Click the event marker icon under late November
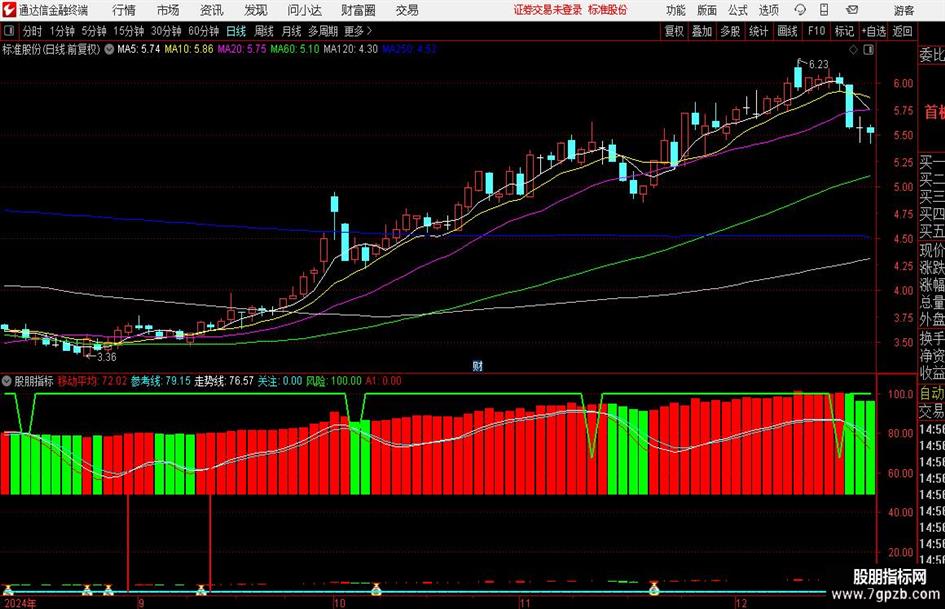This screenshot has width=945, height=609. 654,589
